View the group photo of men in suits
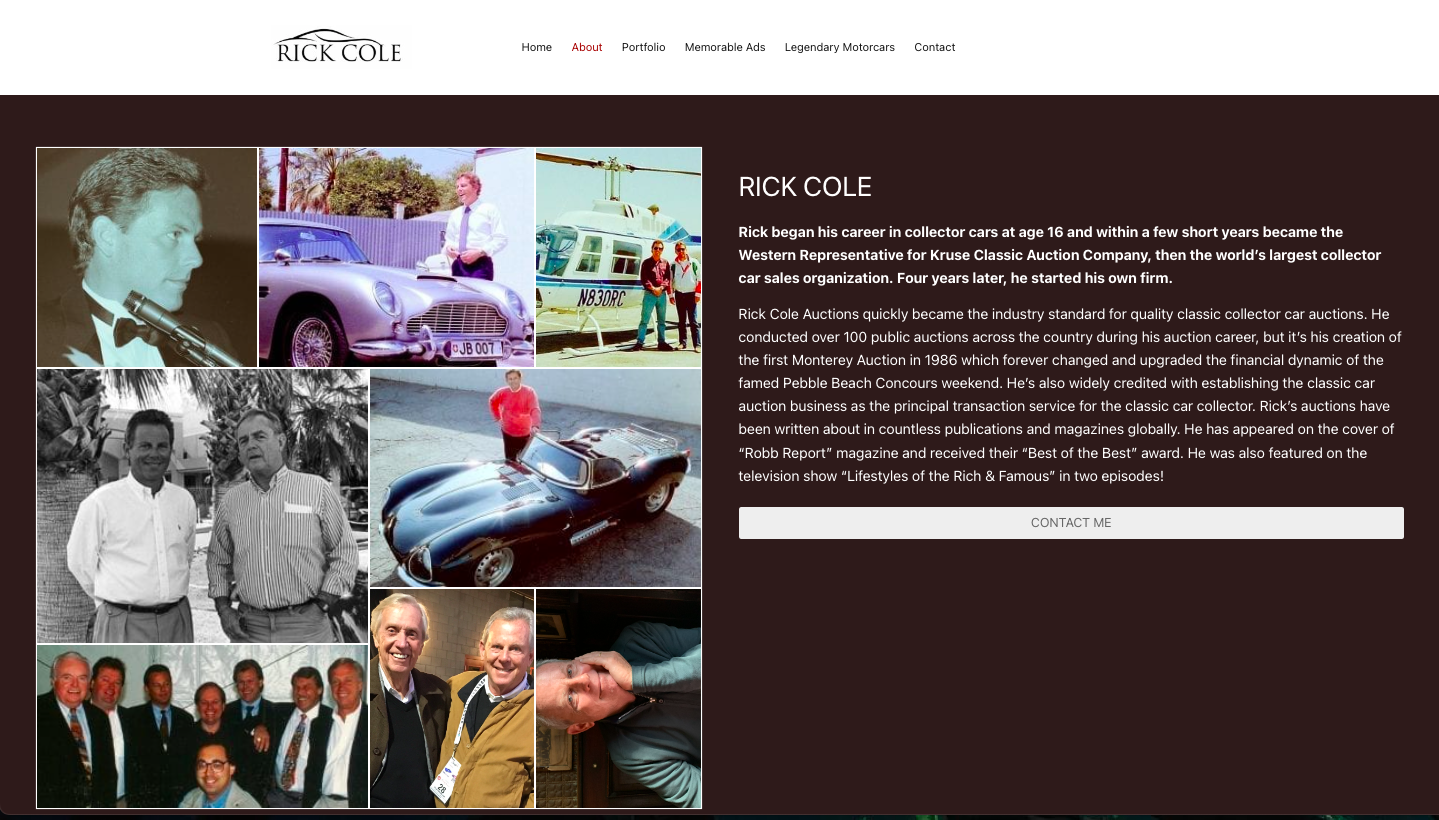This screenshot has height=820, width=1439. click(202, 726)
